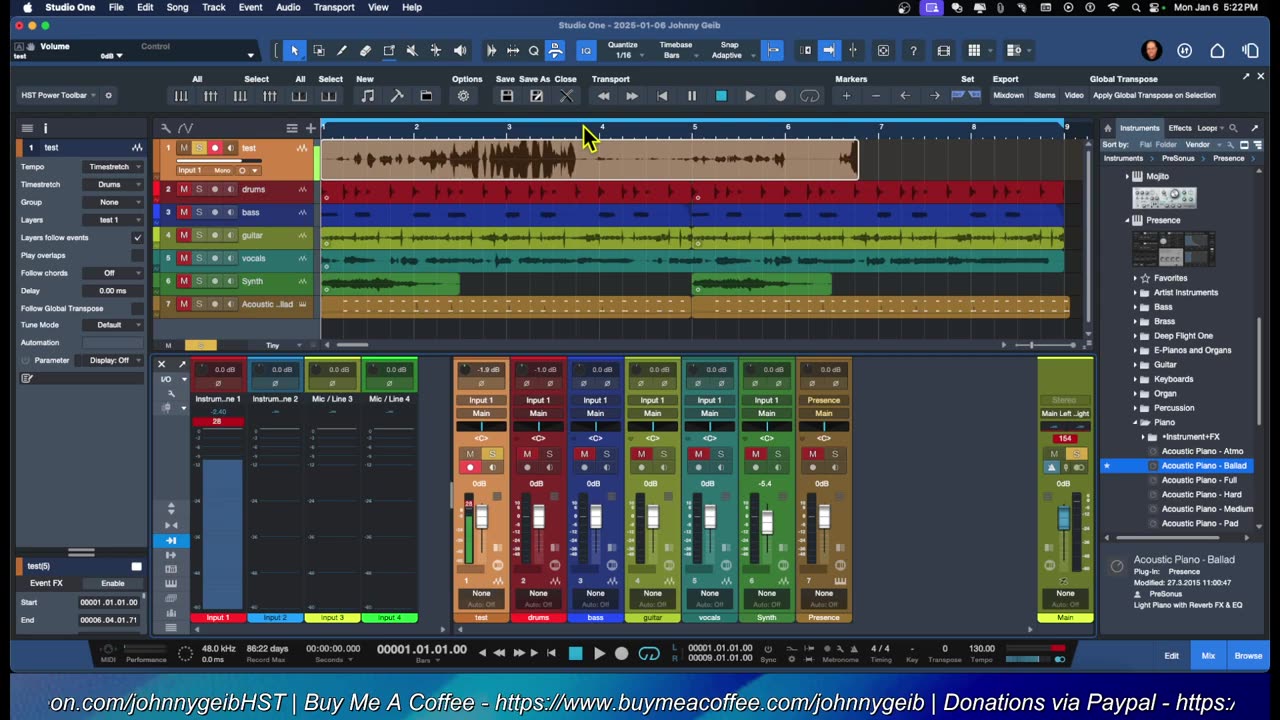Search the browser with the magnifier icon

pyautogui.click(x=1233, y=128)
